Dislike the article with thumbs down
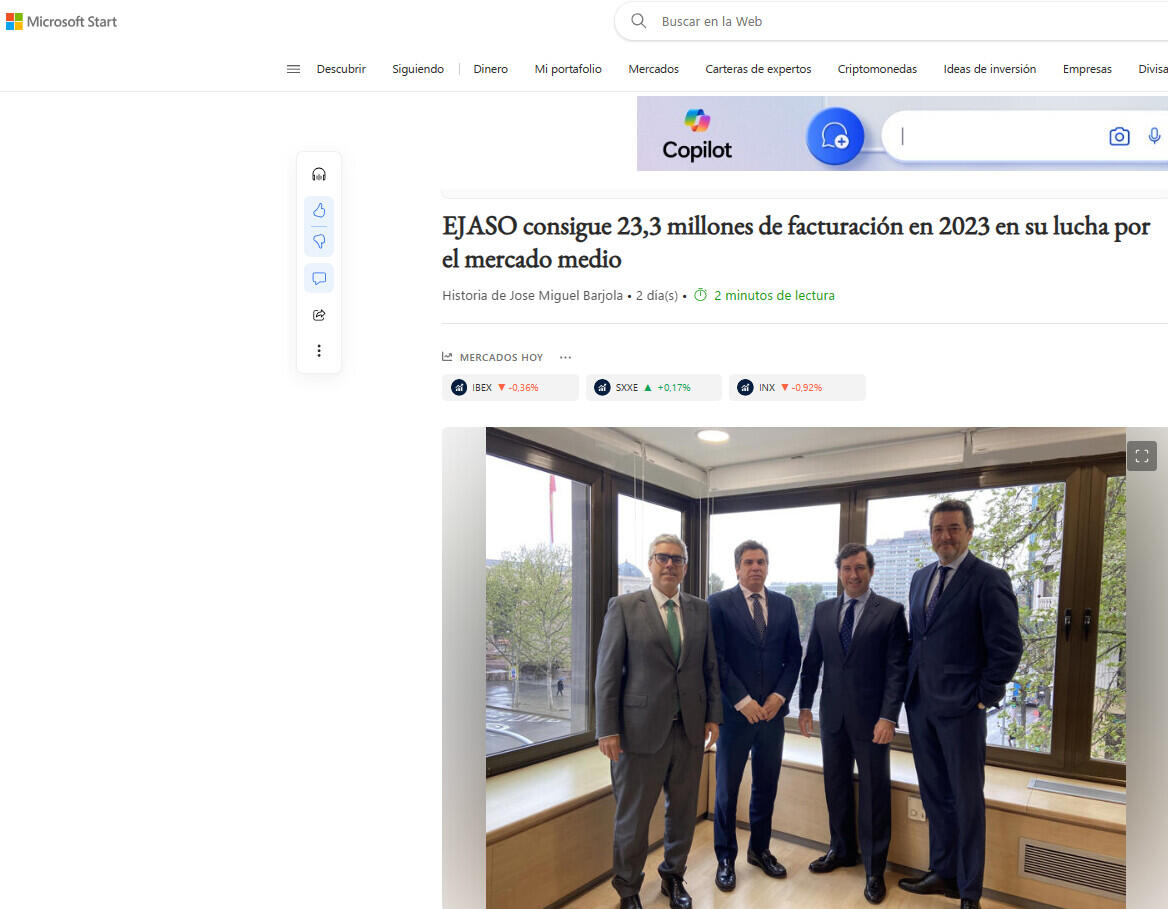1168x909 pixels. [x=319, y=242]
